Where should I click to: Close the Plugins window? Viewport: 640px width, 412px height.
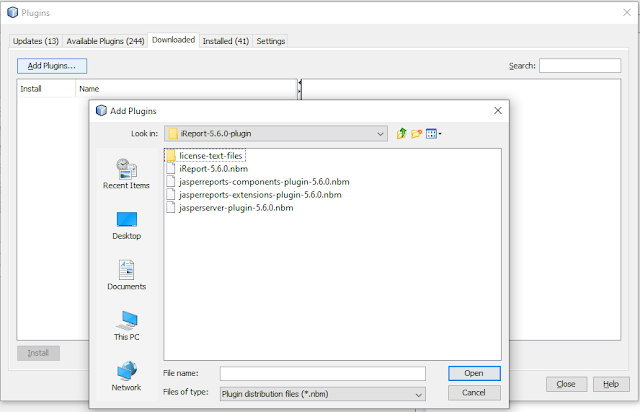pyautogui.click(x=627, y=13)
